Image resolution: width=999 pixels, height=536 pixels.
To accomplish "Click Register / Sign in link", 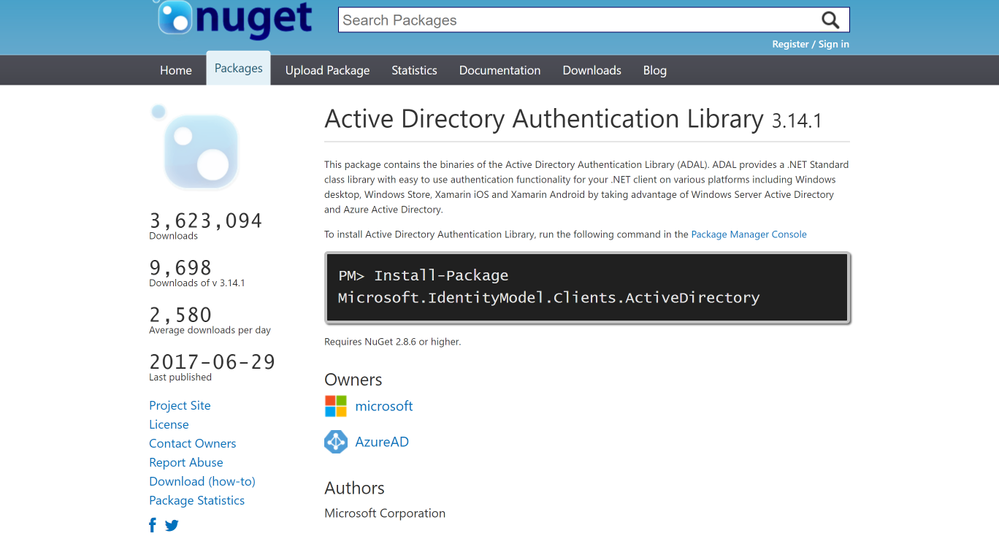I will 810,44.
